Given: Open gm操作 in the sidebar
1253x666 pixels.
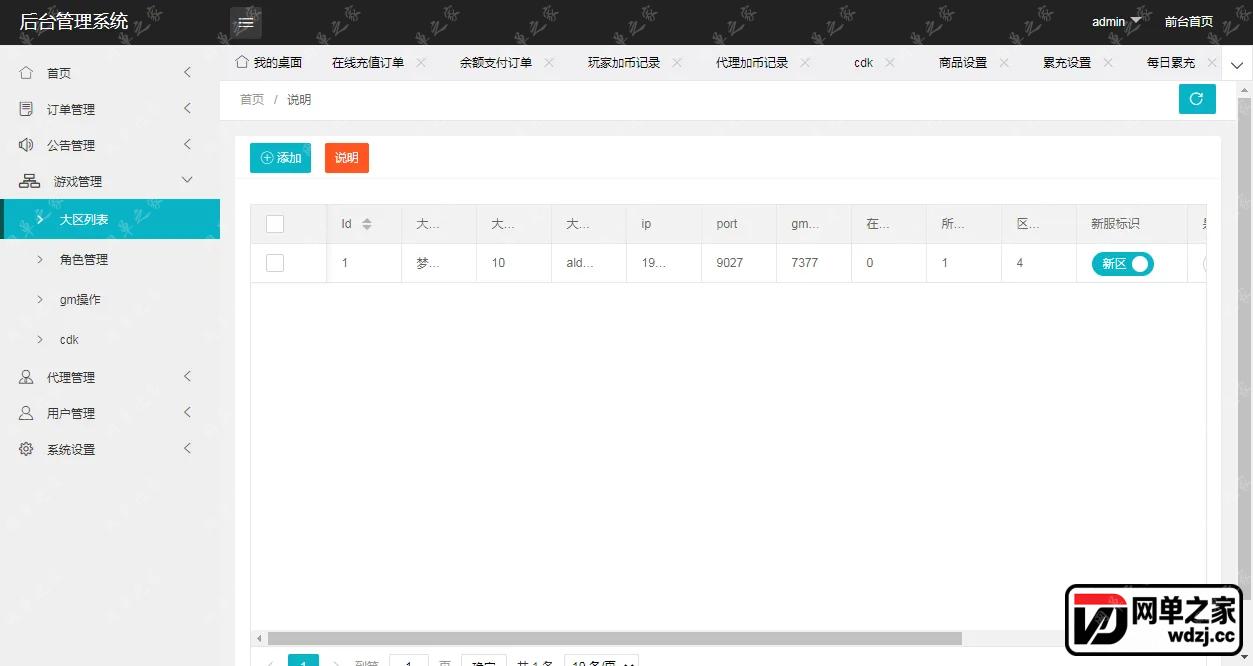Looking at the screenshot, I should coord(110,299).
